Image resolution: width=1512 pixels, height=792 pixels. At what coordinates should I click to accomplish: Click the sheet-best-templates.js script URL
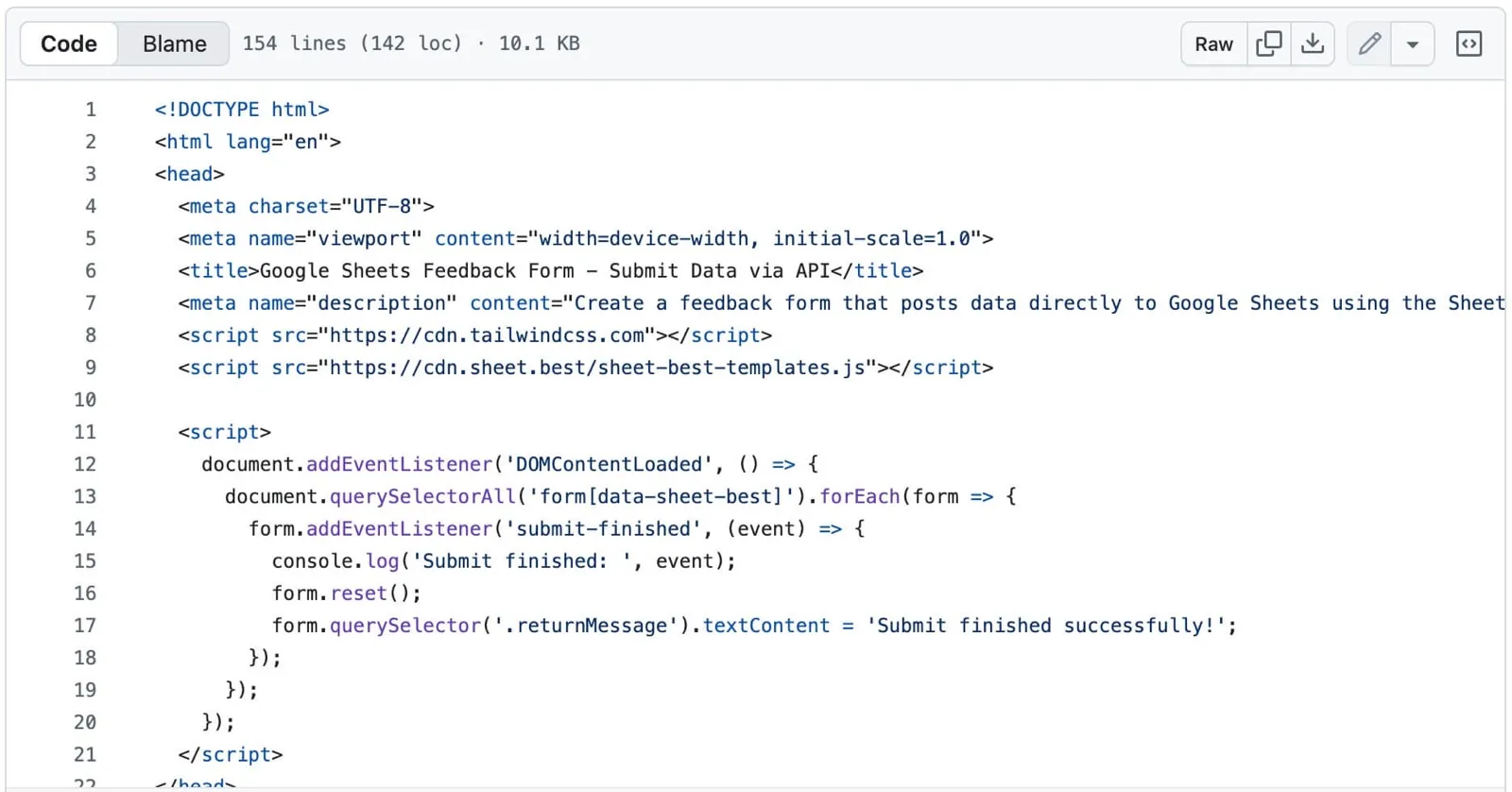pyautogui.click(x=597, y=368)
